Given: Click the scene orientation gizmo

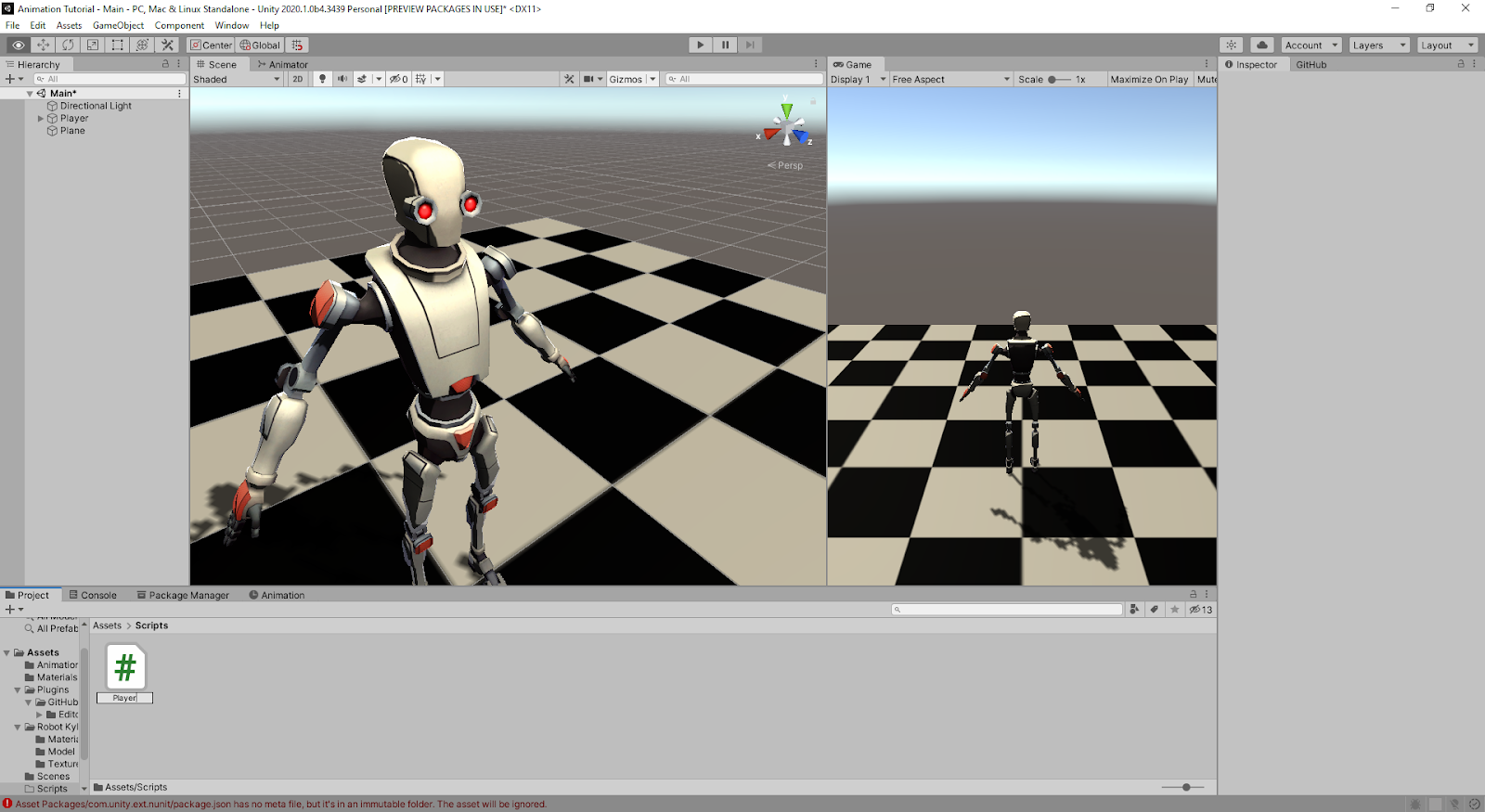Looking at the screenshot, I should pos(786,124).
